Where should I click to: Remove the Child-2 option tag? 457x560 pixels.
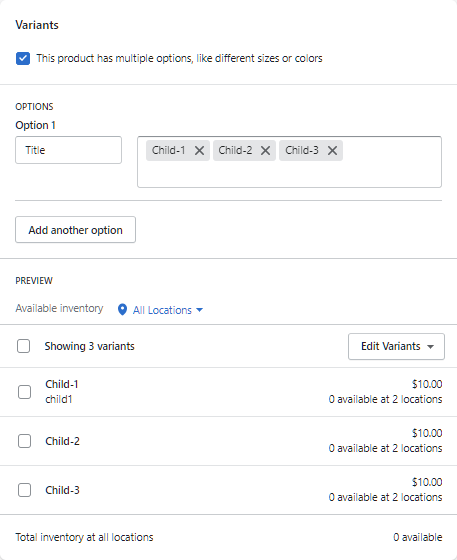(265, 151)
